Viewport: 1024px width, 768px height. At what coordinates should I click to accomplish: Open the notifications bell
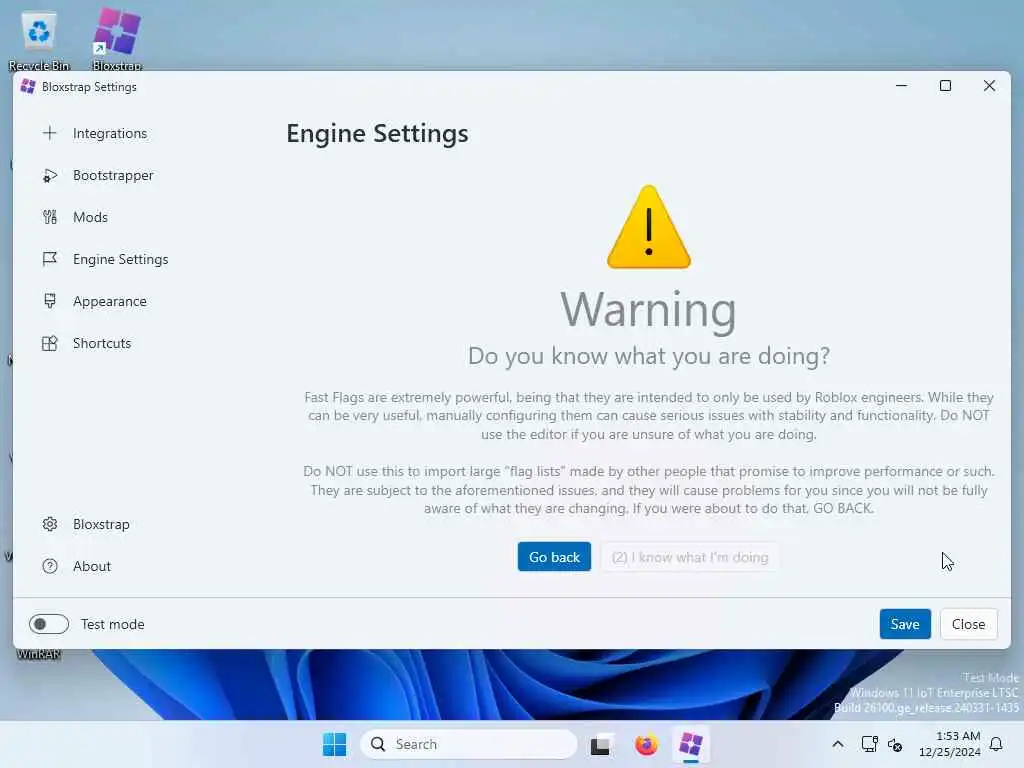click(996, 744)
